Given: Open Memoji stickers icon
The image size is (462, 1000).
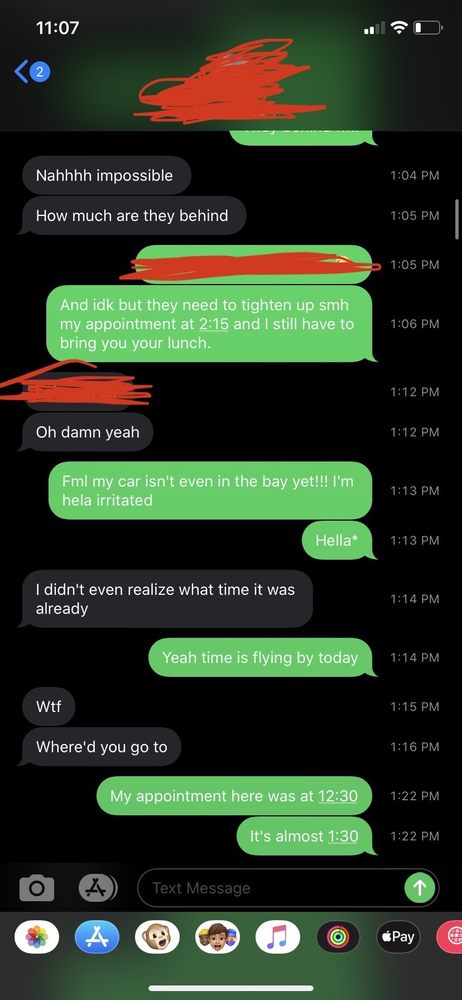Looking at the screenshot, I should tap(218, 937).
